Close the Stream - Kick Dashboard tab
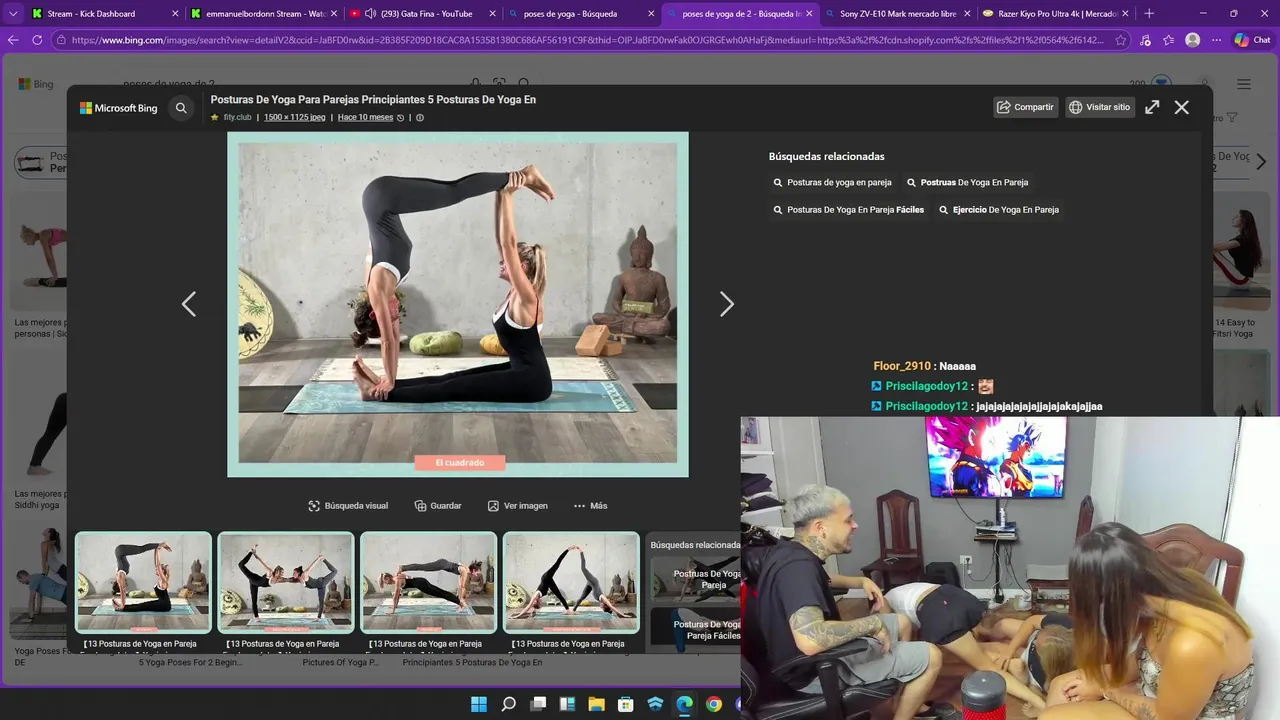Screen dimensions: 1280x720 (x=175, y=14)
